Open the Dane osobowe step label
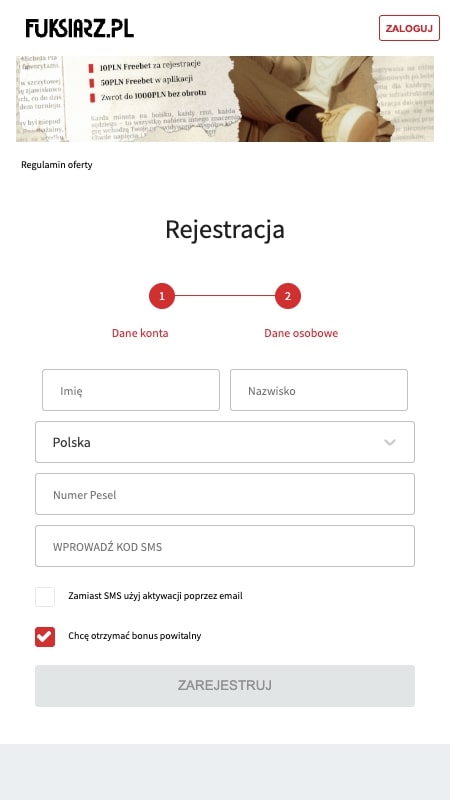Screen dimensions: 450x800 301,333
